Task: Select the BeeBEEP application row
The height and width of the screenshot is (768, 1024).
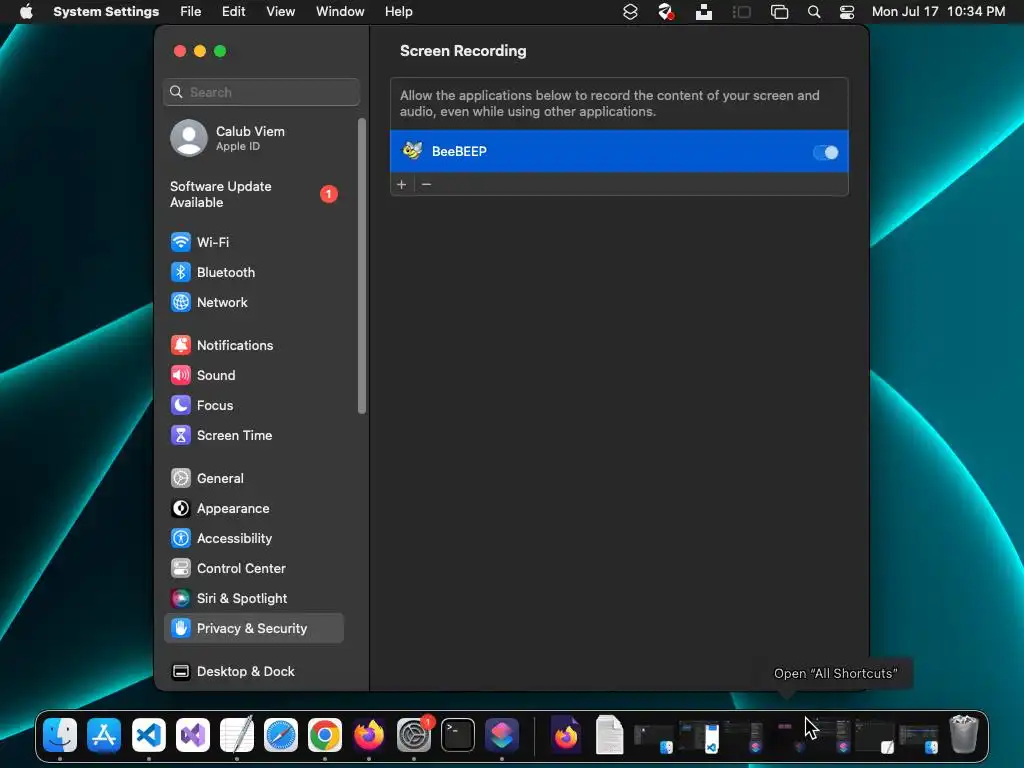Action: [619, 152]
